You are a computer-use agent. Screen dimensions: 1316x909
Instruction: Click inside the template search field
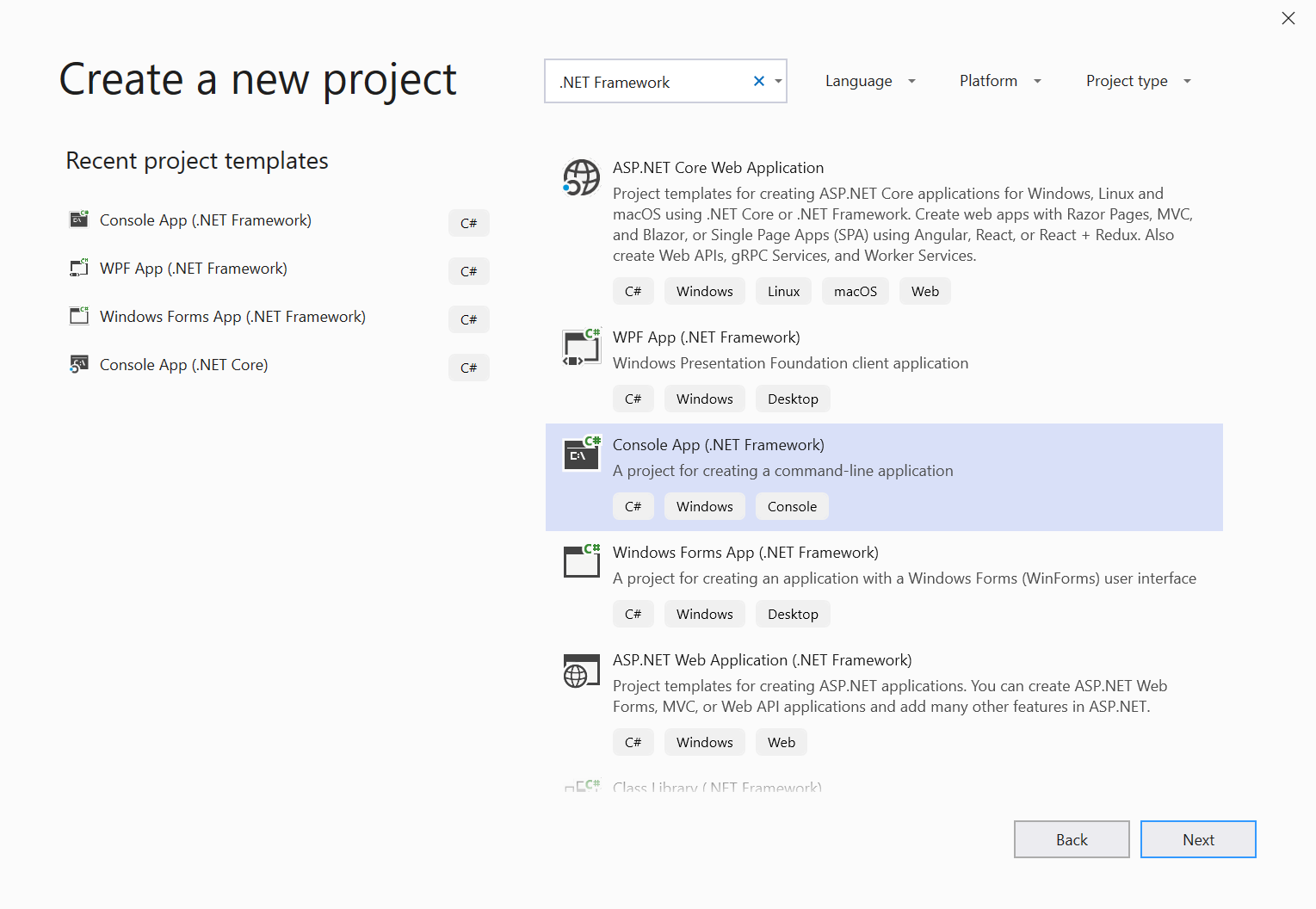(654, 81)
